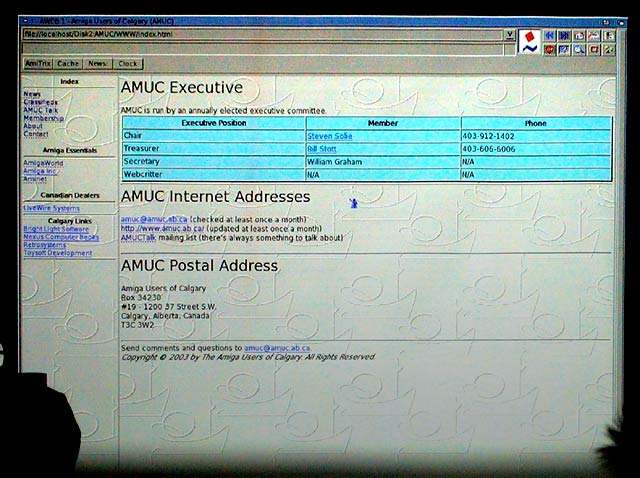Open the Hotlist toolbar icon
This screenshot has height=478, width=640.
609,36
